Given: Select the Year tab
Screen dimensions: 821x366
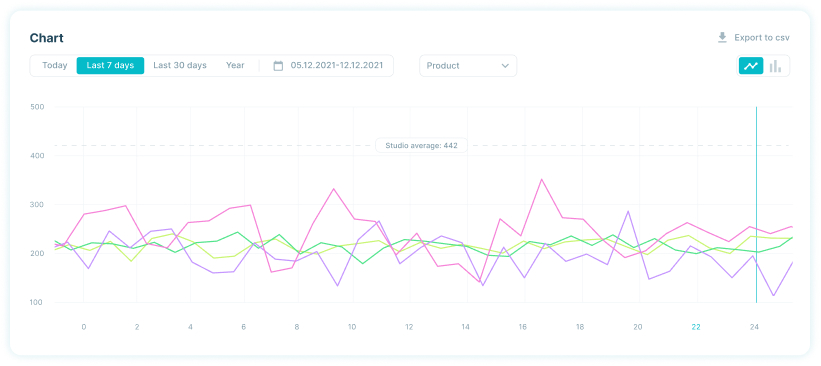Looking at the screenshot, I should tap(235, 65).
